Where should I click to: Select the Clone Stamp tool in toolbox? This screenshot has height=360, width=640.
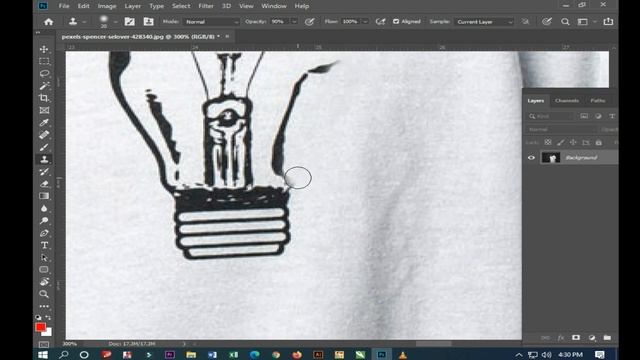click(44, 159)
